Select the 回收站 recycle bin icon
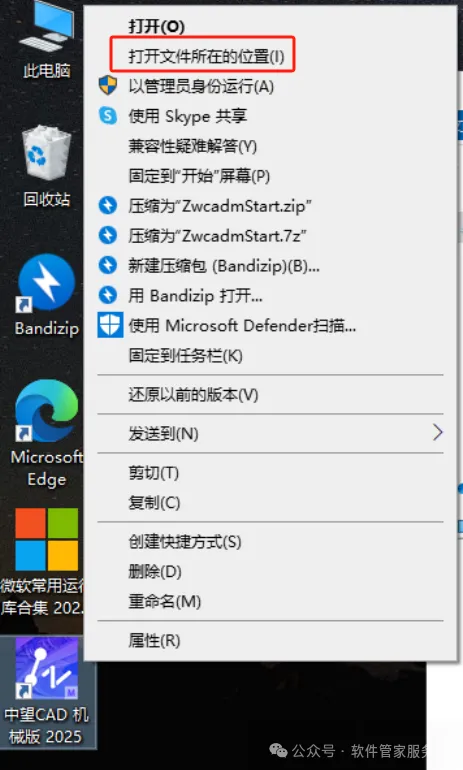 pos(47,166)
